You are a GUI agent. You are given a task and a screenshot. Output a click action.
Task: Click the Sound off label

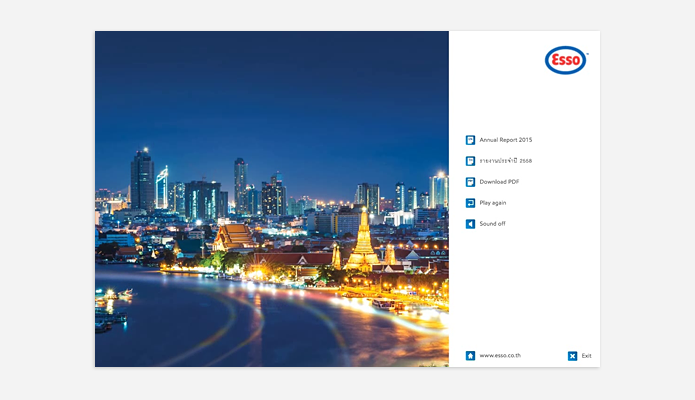coord(492,224)
